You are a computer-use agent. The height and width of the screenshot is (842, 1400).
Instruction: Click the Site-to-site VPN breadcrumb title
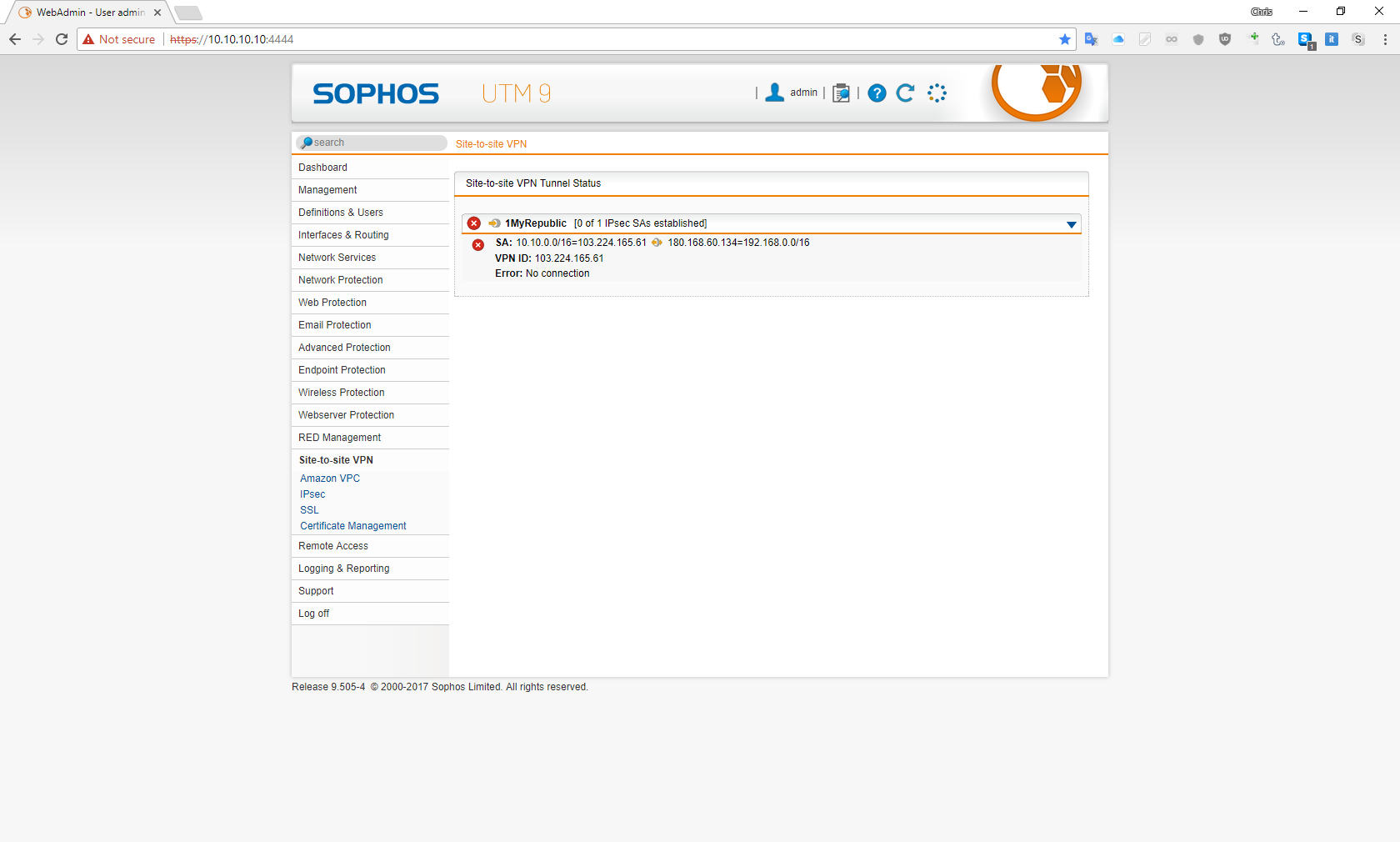coord(491,144)
